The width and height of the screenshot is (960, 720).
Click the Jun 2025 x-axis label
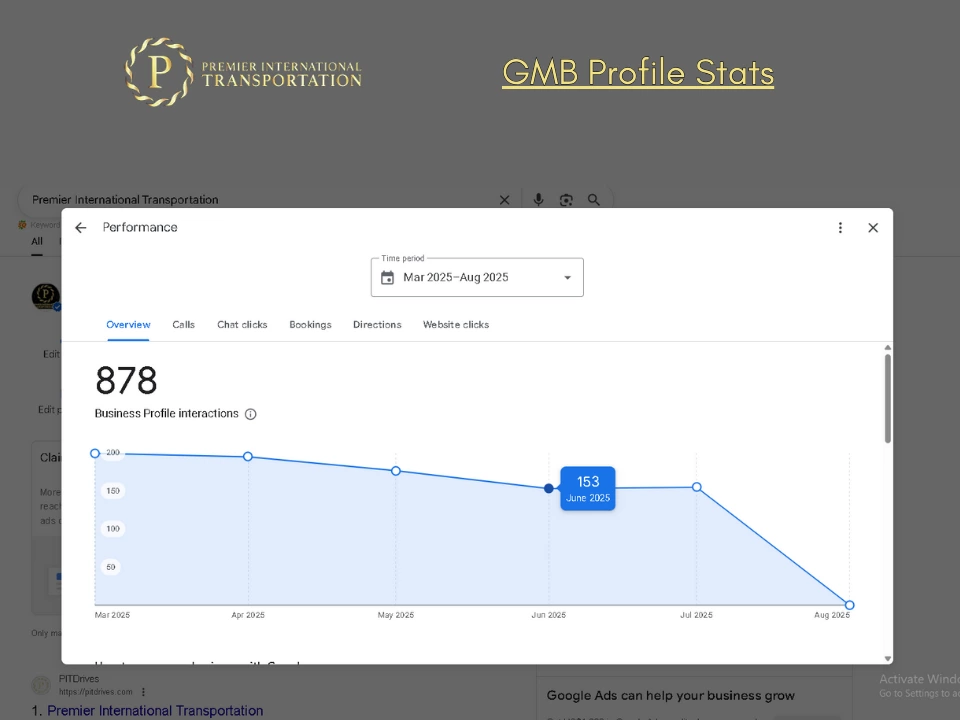tap(549, 615)
